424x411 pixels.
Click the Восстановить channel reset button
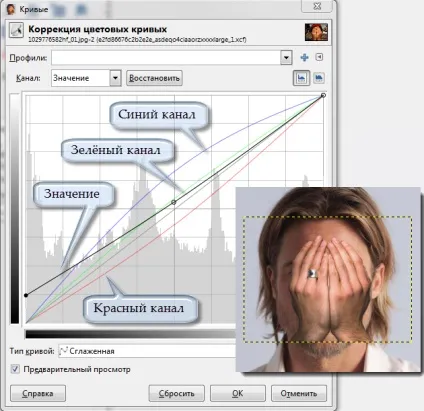coord(154,78)
